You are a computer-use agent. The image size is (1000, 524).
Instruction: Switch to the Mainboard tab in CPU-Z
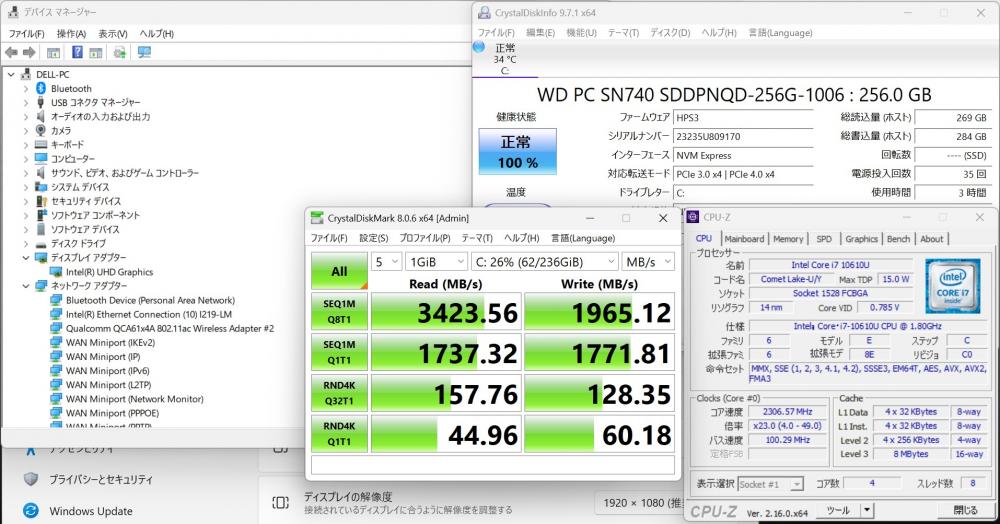pyautogui.click(x=743, y=239)
